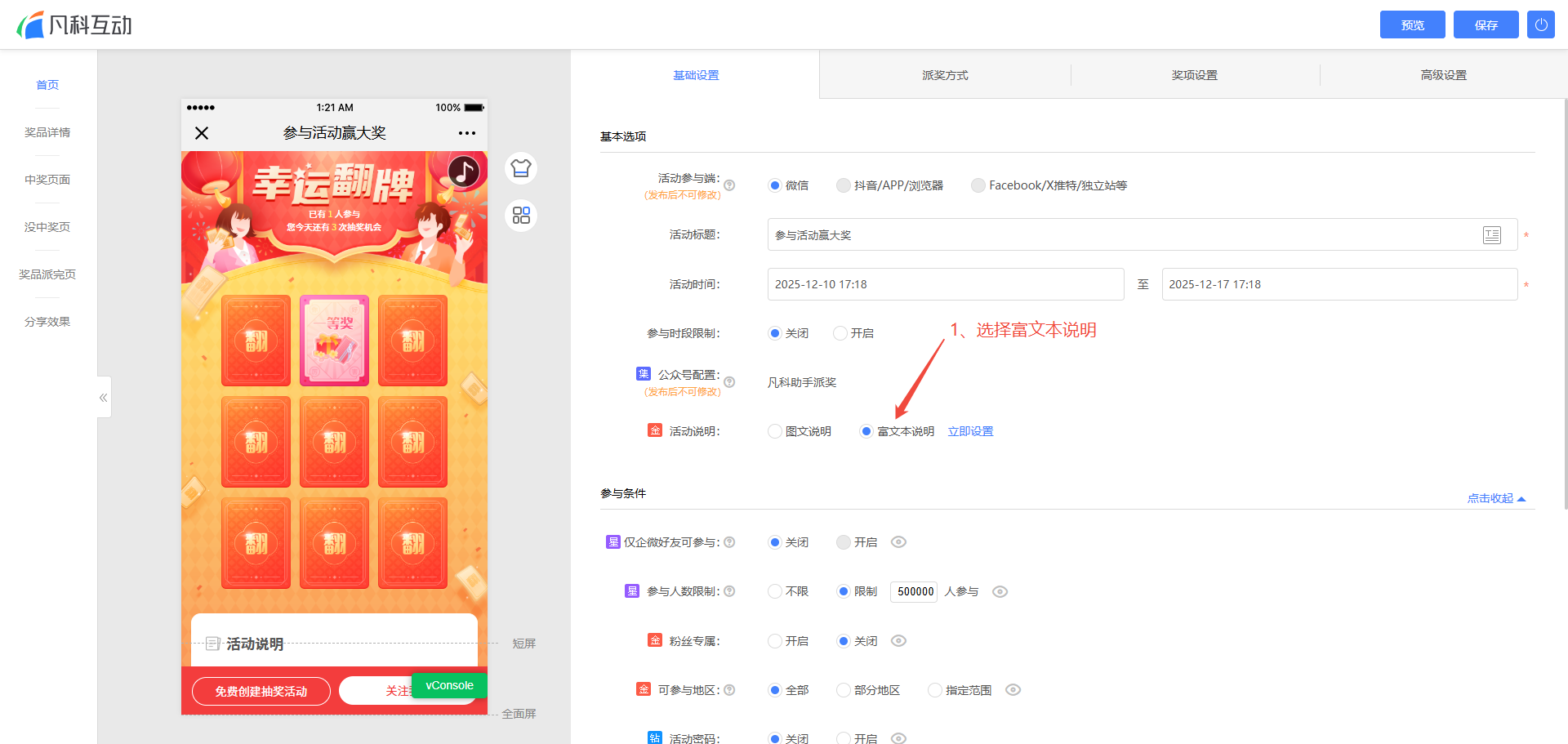This screenshot has width=1568, height=744.
Task: Click the red 金 badge beside 活动说明
Action: tap(655, 430)
